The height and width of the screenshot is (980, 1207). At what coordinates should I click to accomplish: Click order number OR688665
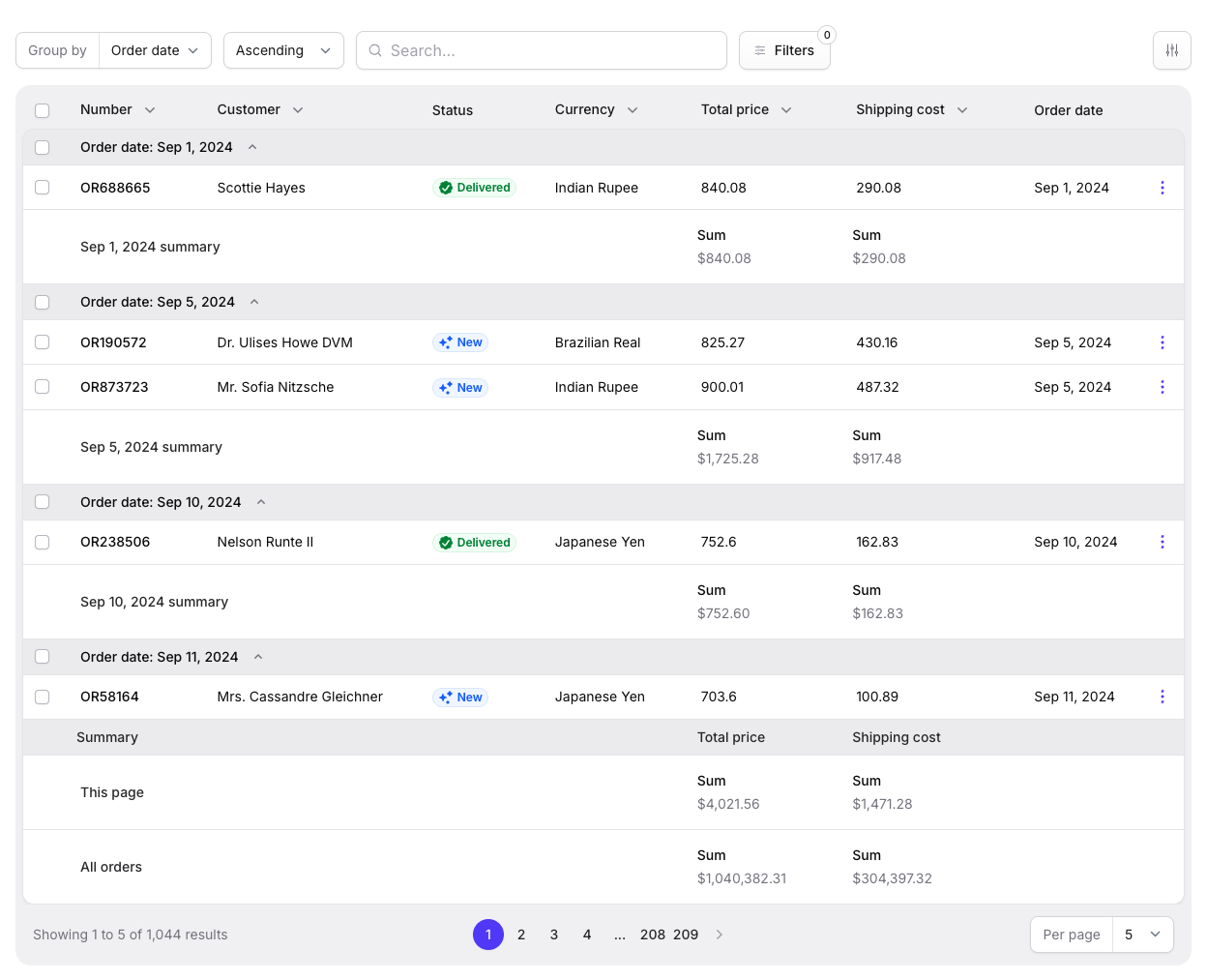point(115,188)
